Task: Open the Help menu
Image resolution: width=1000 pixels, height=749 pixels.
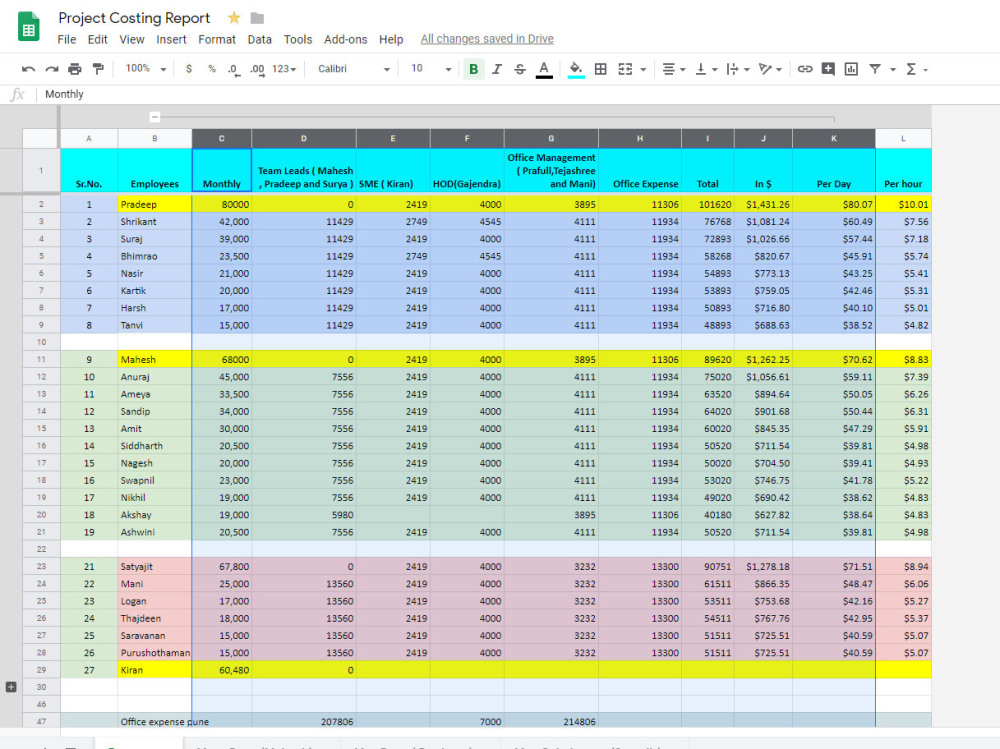Action: point(391,40)
